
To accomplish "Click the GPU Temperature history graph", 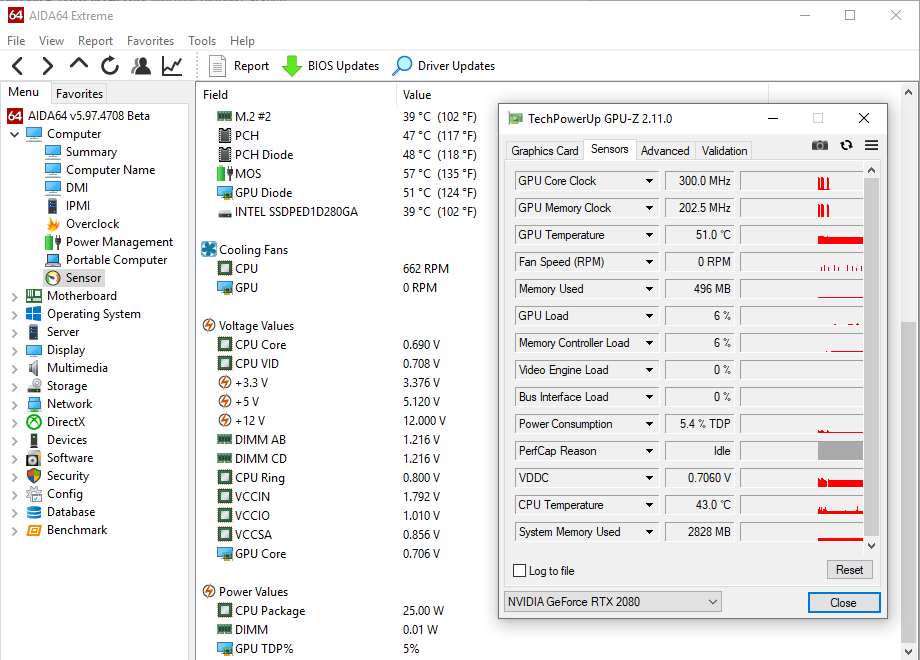I will tap(801, 235).
